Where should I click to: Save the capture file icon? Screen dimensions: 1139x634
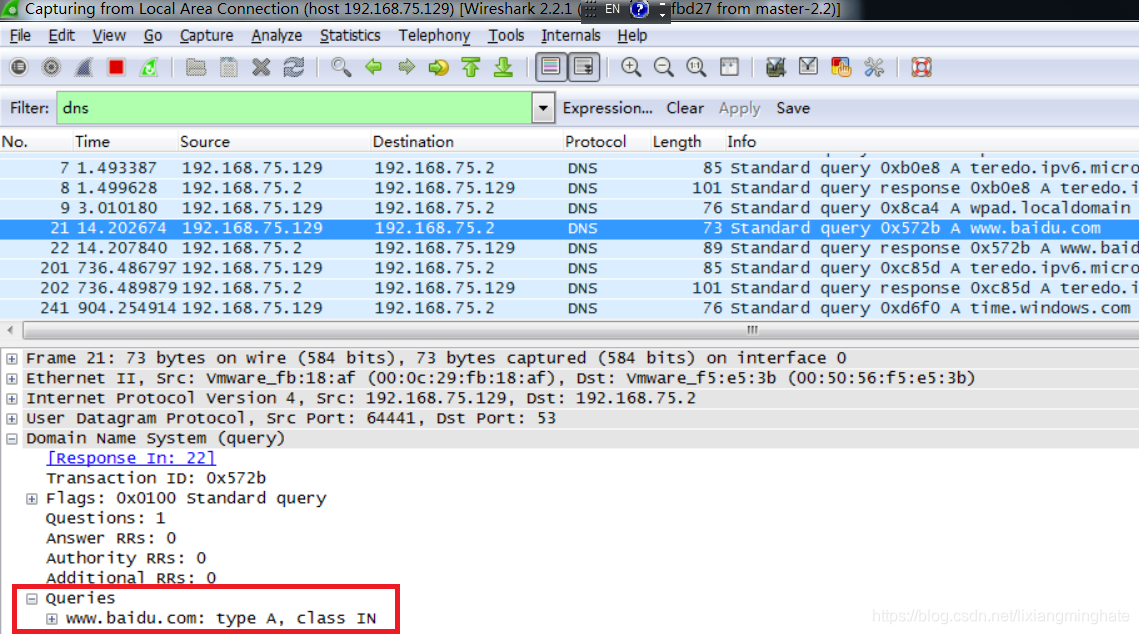coord(229,68)
